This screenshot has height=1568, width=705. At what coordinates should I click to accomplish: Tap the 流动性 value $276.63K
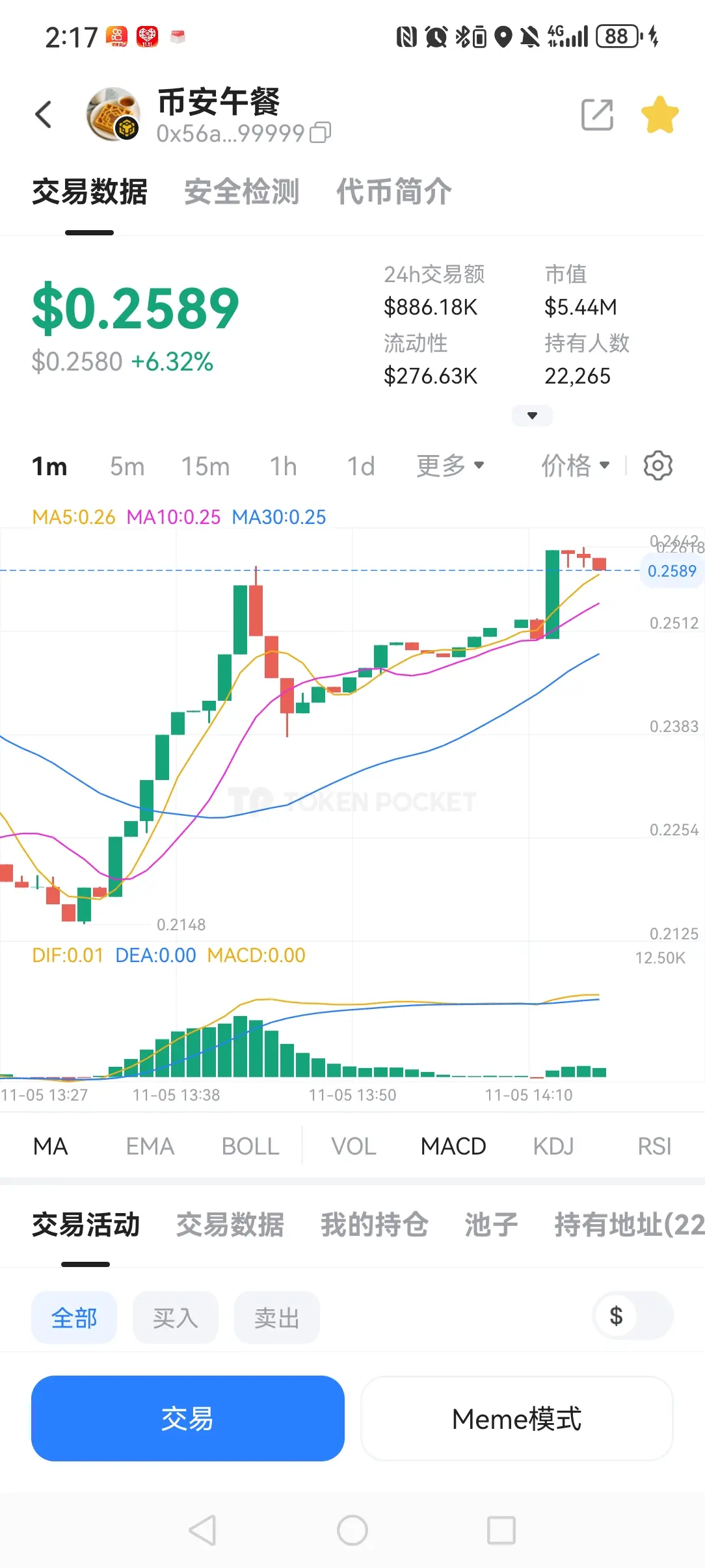tap(431, 376)
